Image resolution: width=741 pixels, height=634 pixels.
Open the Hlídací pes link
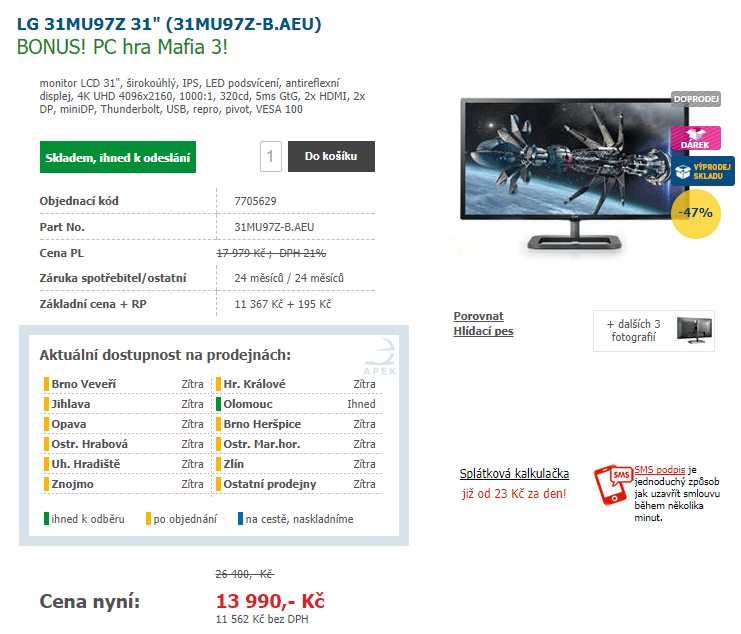pos(483,331)
